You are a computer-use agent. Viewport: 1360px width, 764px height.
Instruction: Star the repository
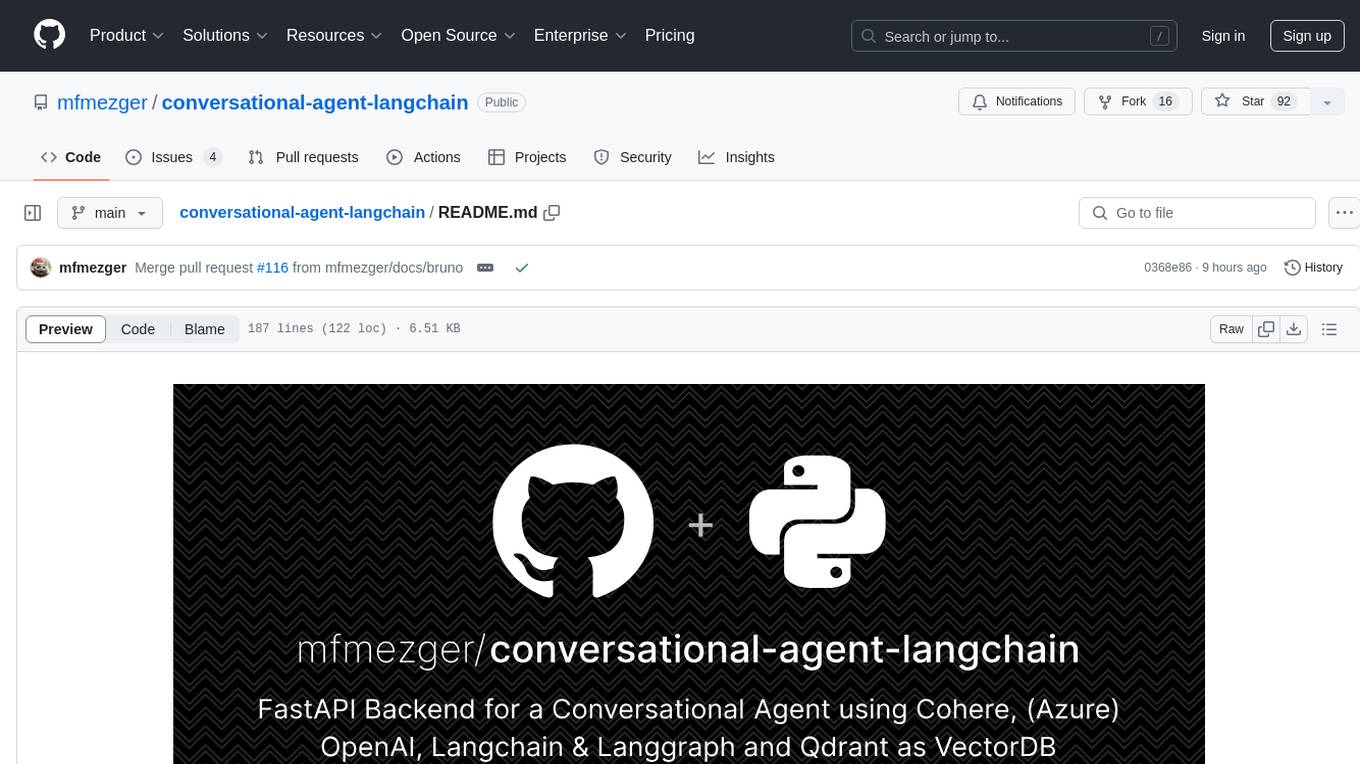point(1255,102)
